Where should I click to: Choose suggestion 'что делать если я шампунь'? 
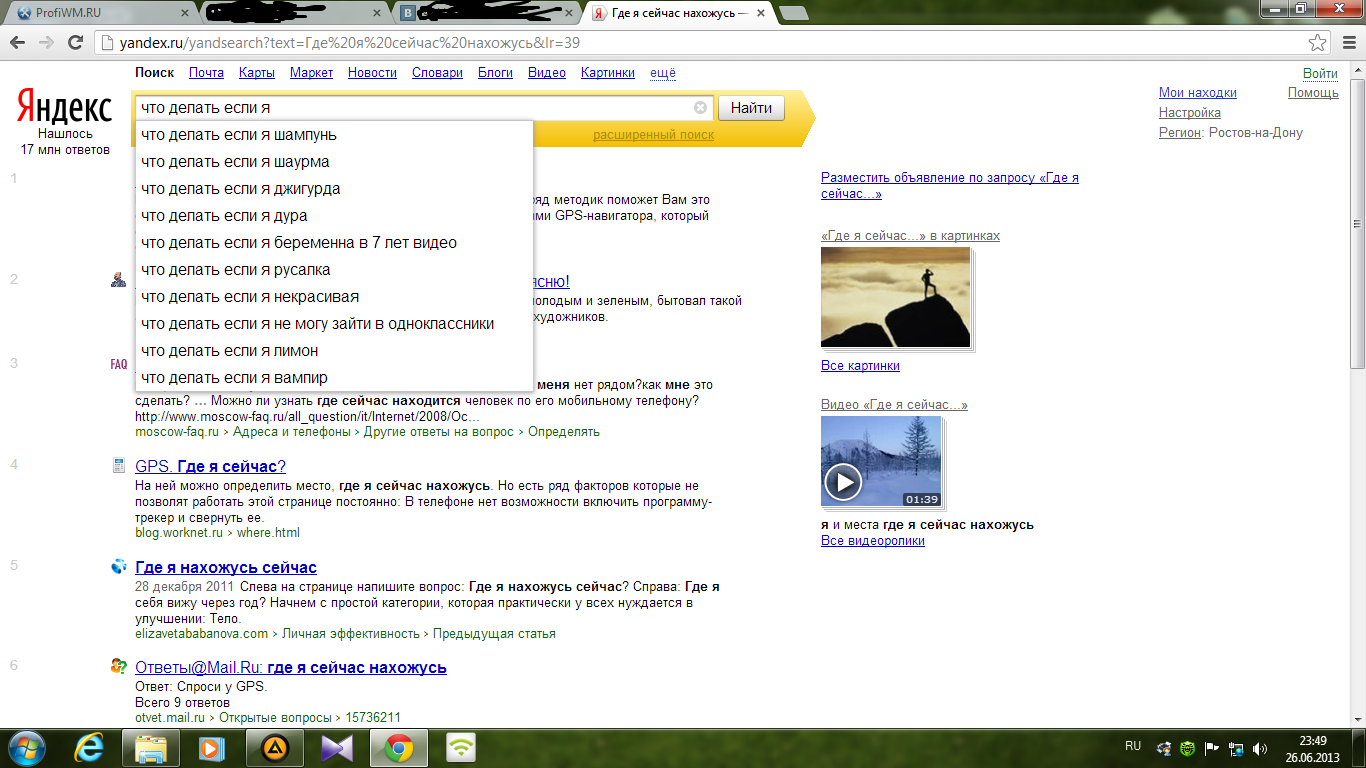click(333, 135)
